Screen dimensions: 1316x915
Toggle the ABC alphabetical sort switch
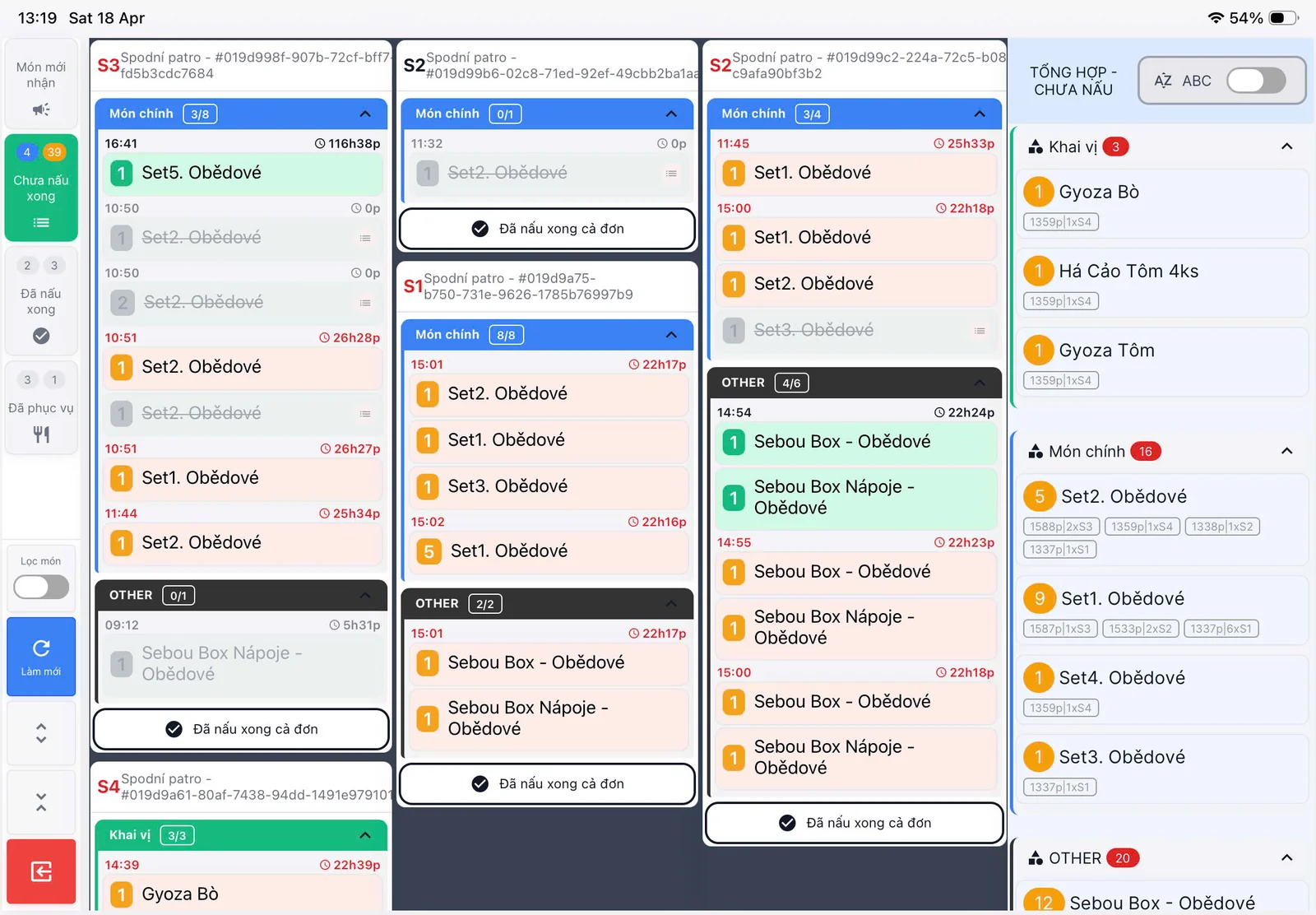(x=1256, y=81)
